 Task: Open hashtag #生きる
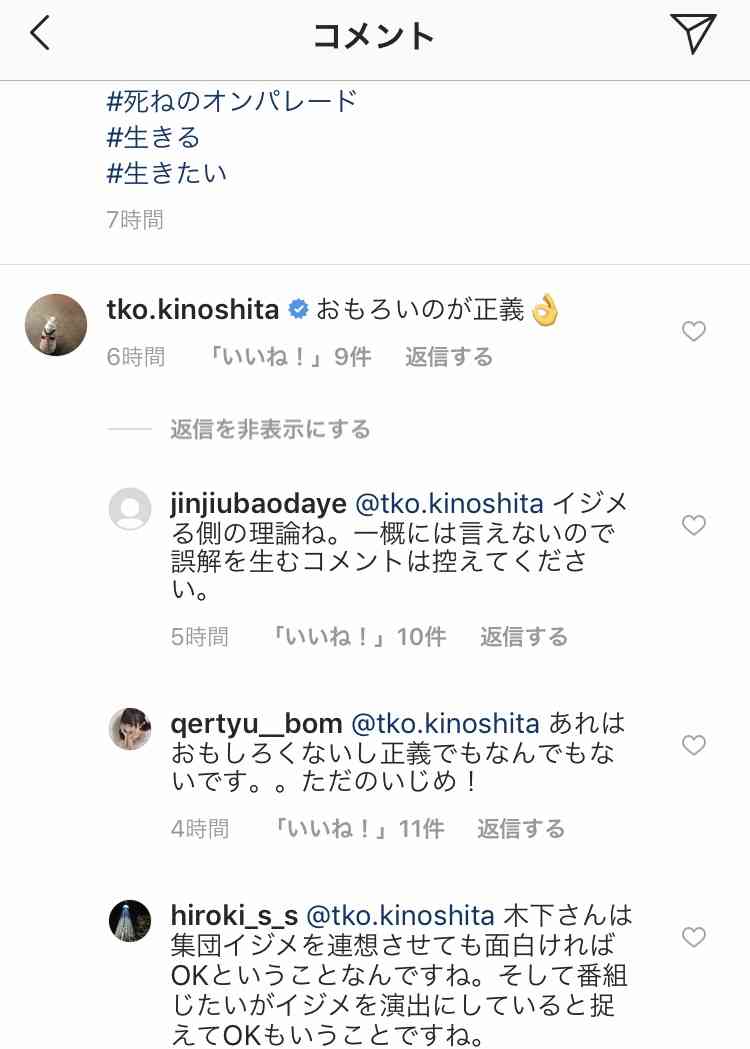click(154, 137)
